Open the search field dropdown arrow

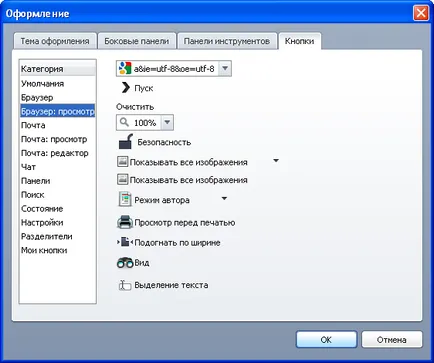[x=225, y=68]
